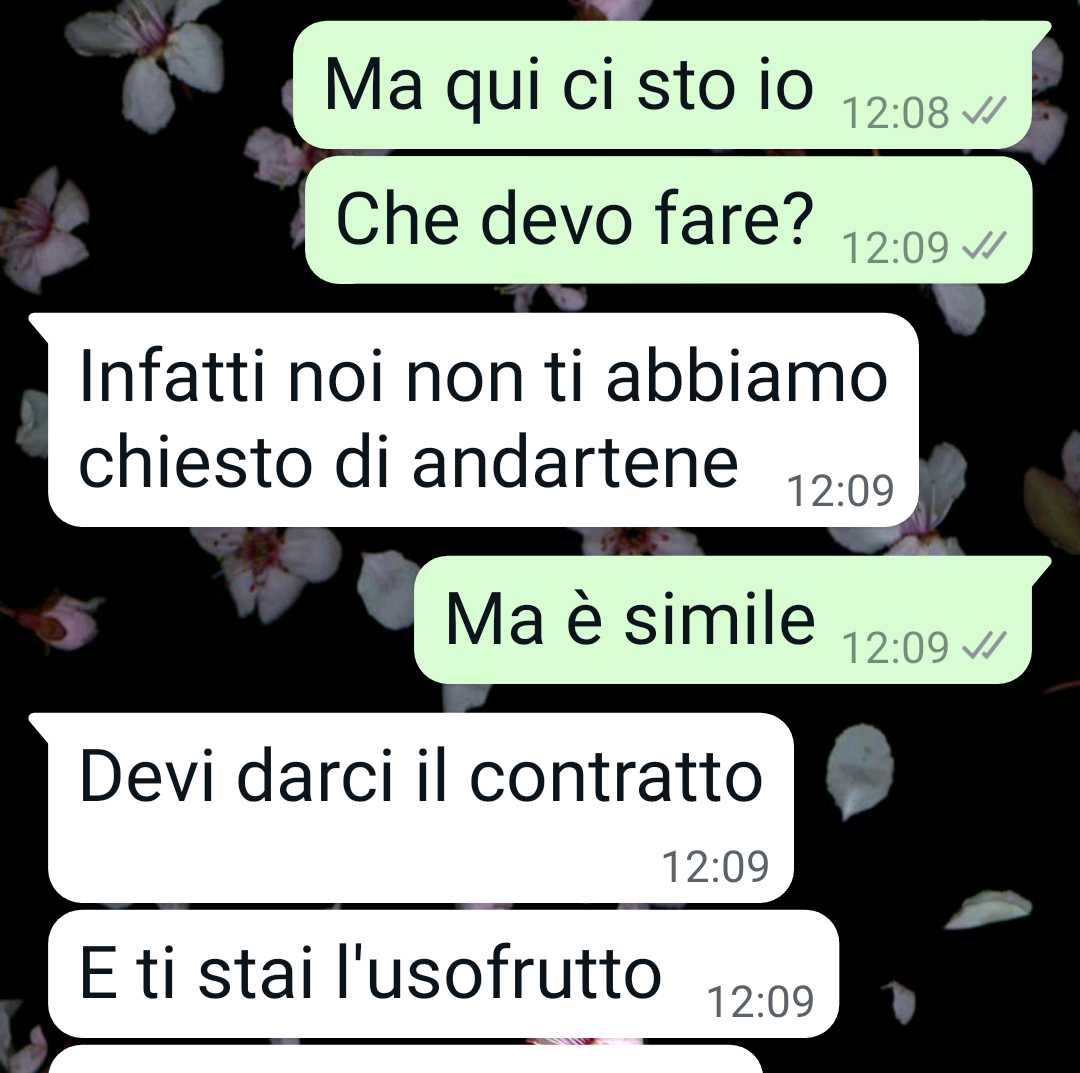Tap the flower wallpaper beside 'Devi darci il contratto'
The width and height of the screenshot is (1080, 1073).
tap(860, 770)
